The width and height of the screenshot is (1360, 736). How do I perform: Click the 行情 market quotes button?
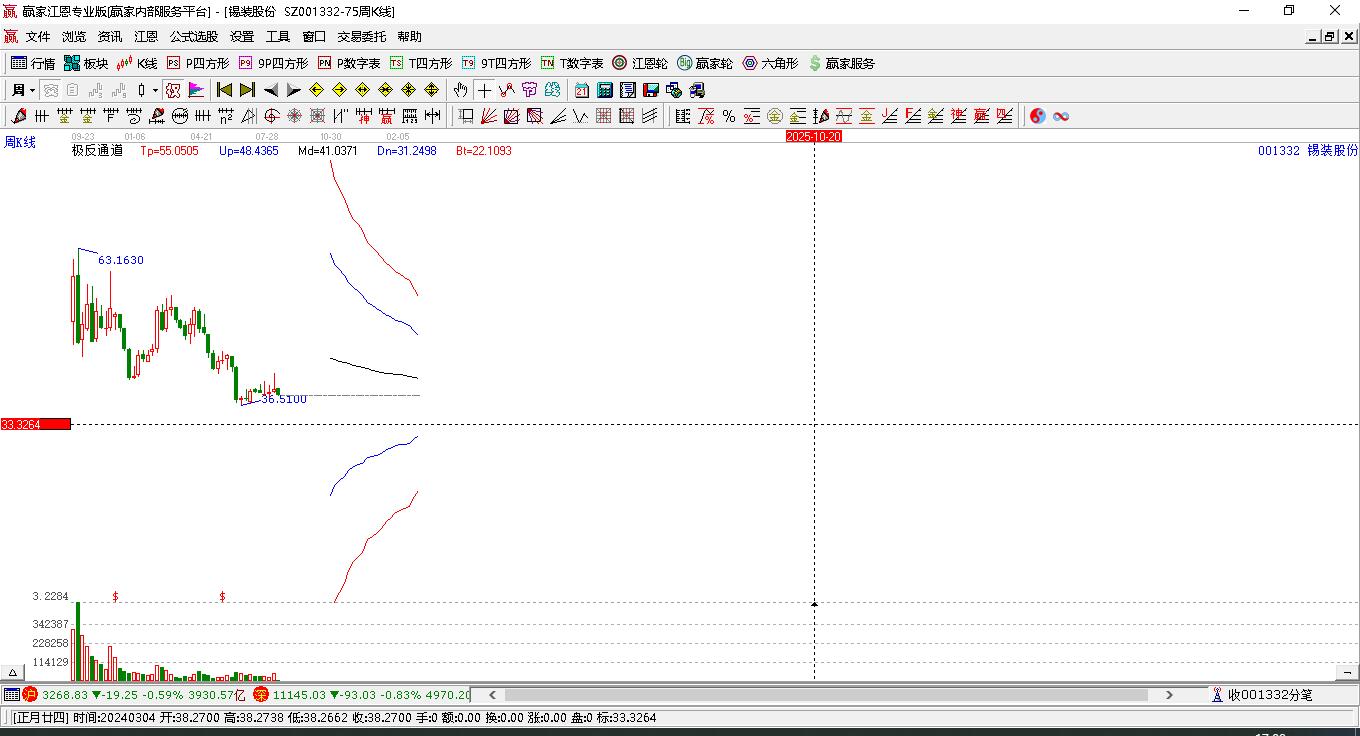click(33, 63)
